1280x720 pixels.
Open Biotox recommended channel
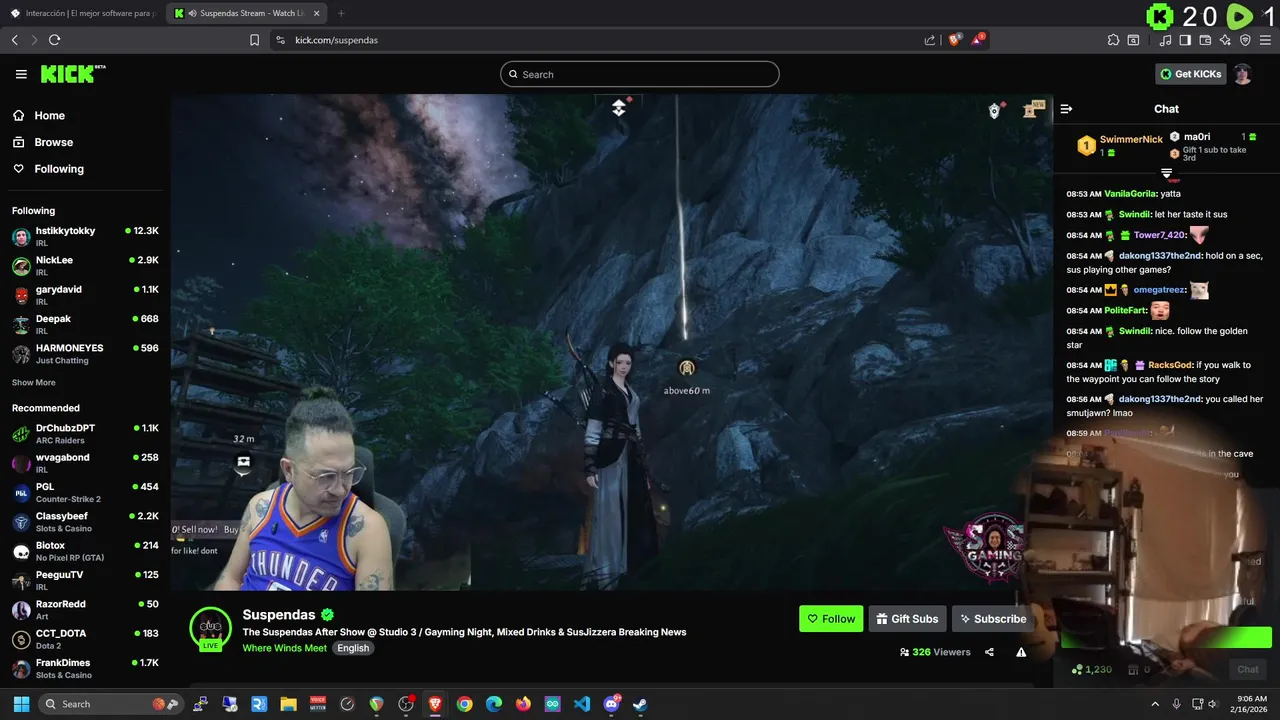(85, 551)
